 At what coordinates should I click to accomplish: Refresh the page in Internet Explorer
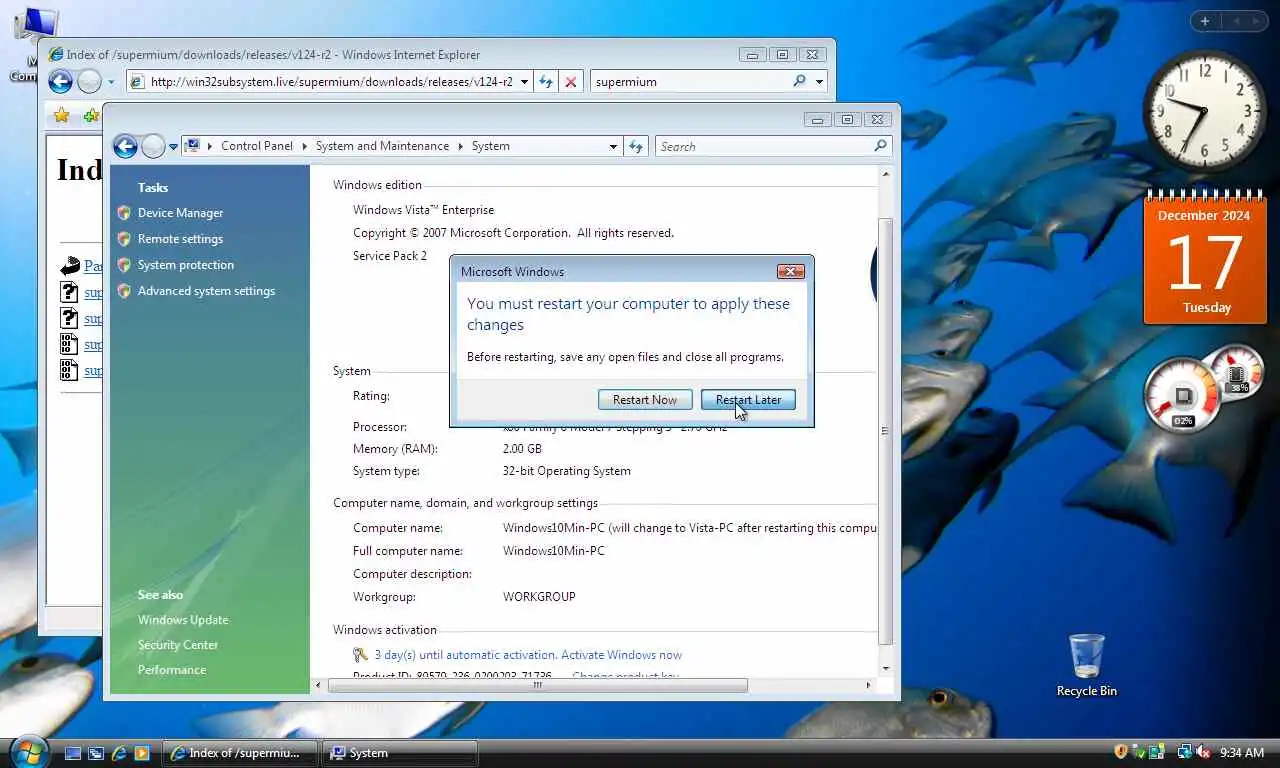546,82
